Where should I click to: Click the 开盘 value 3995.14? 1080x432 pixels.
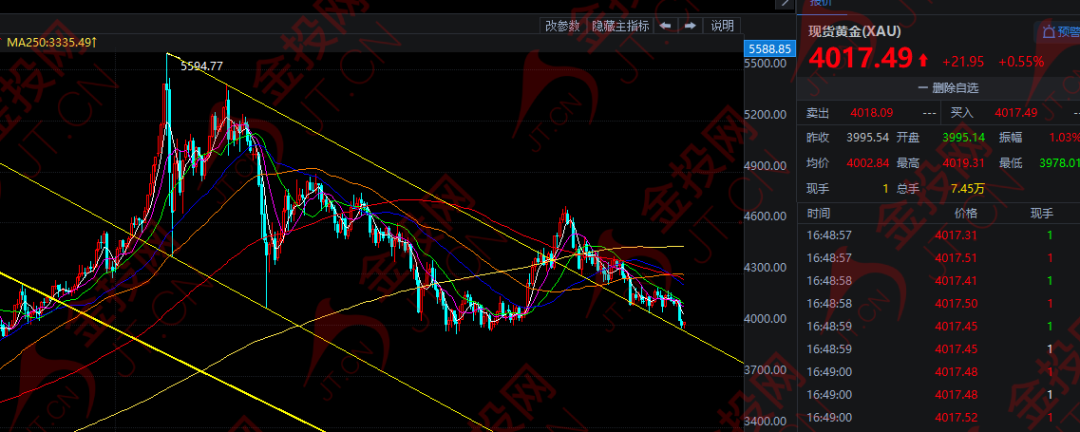point(965,138)
